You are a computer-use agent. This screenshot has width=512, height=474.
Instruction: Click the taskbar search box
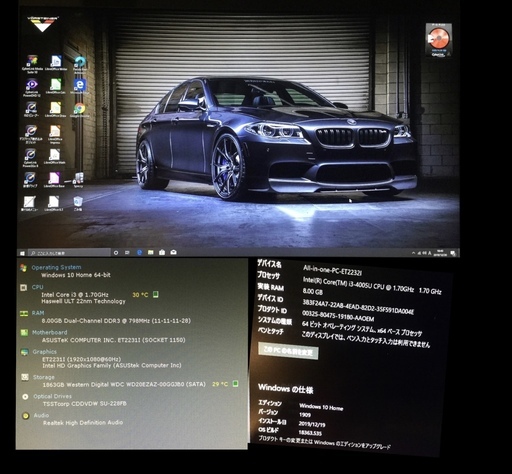(69, 253)
